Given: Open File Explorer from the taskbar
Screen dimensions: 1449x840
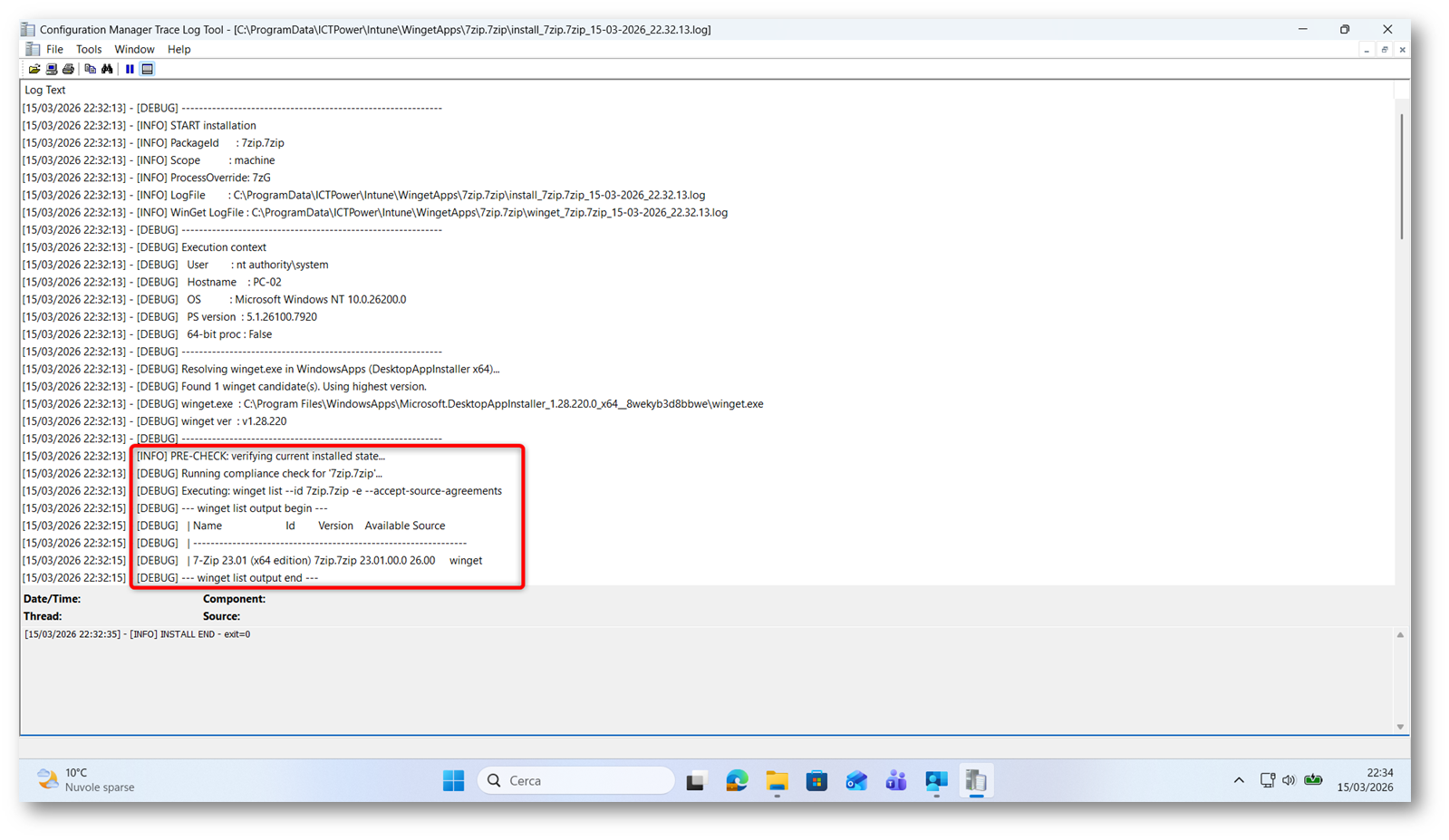Looking at the screenshot, I should click(x=777, y=780).
